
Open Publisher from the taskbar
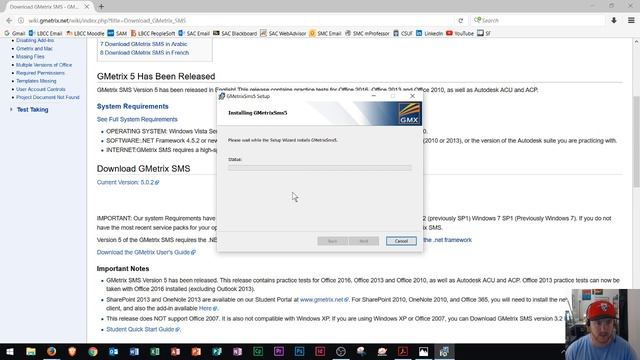click(217, 351)
